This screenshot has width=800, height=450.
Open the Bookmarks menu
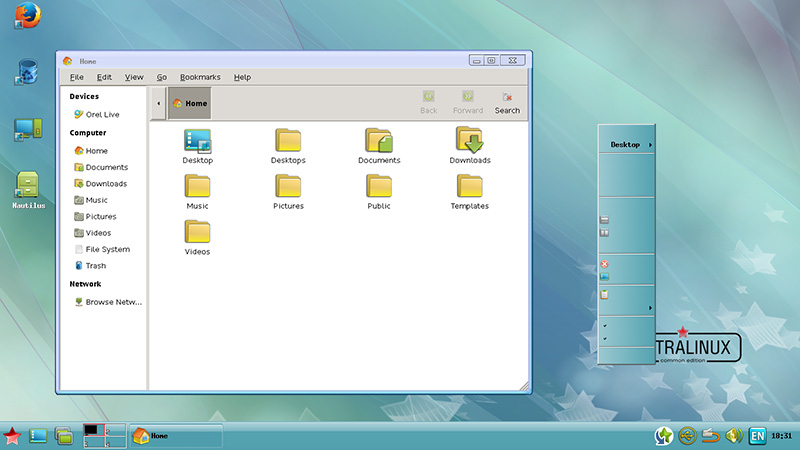click(200, 77)
